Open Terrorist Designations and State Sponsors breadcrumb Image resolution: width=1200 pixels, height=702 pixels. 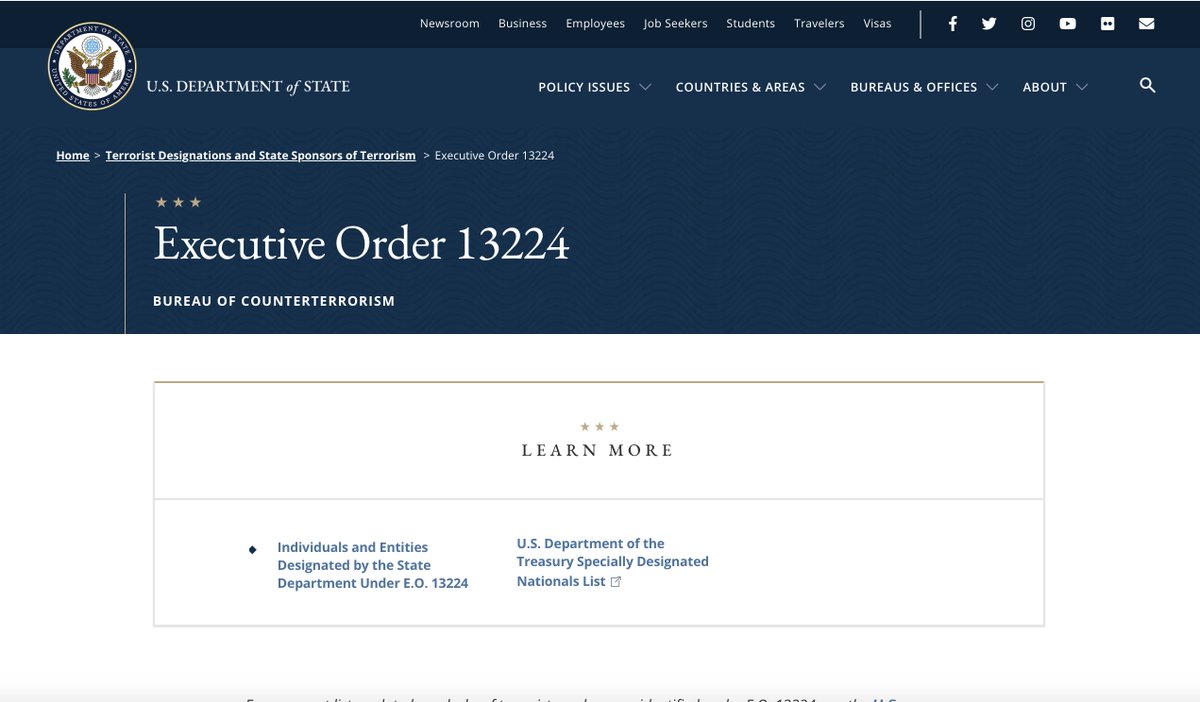coord(260,155)
